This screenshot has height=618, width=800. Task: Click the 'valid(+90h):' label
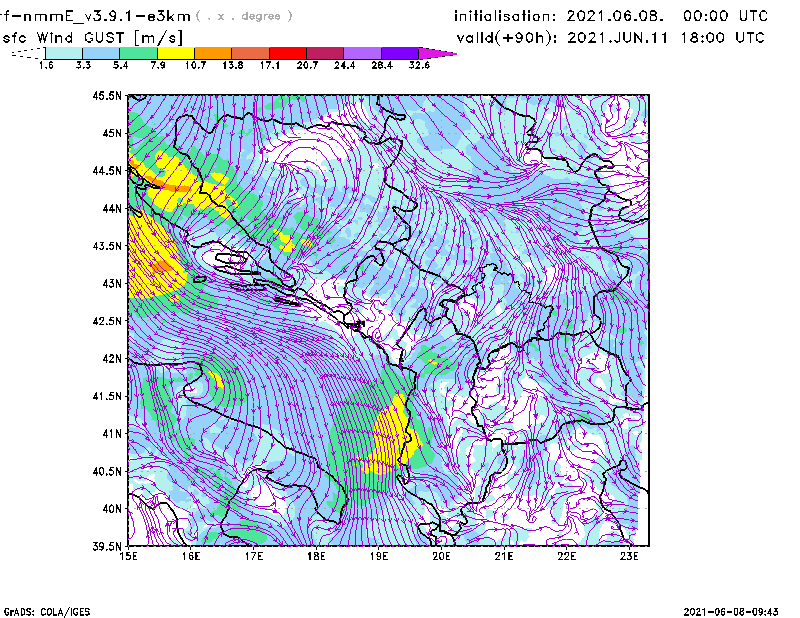(507, 38)
